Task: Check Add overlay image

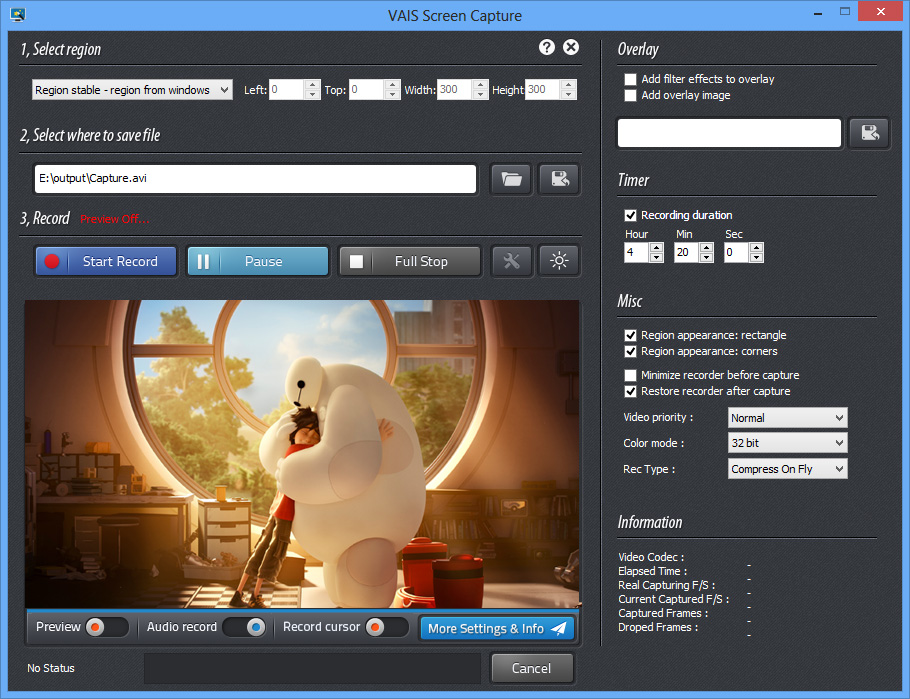Action: pos(630,96)
